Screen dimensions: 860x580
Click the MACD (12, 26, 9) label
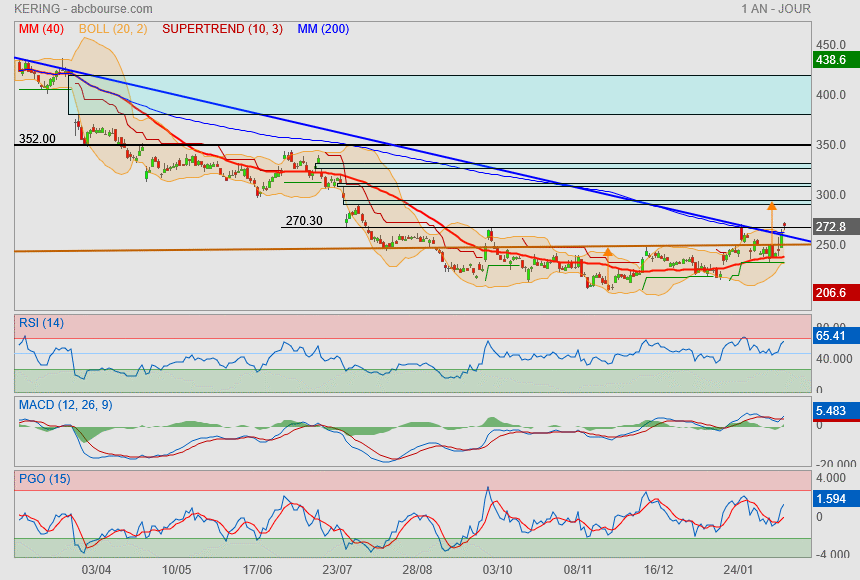(66, 405)
